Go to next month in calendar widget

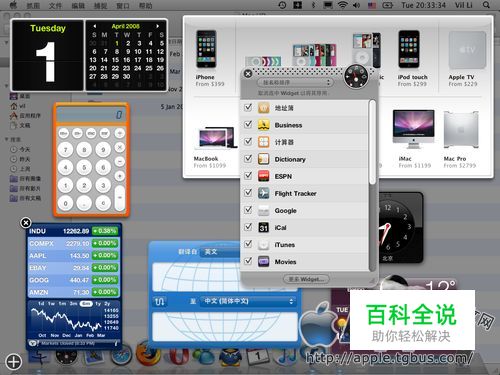(x=157, y=26)
